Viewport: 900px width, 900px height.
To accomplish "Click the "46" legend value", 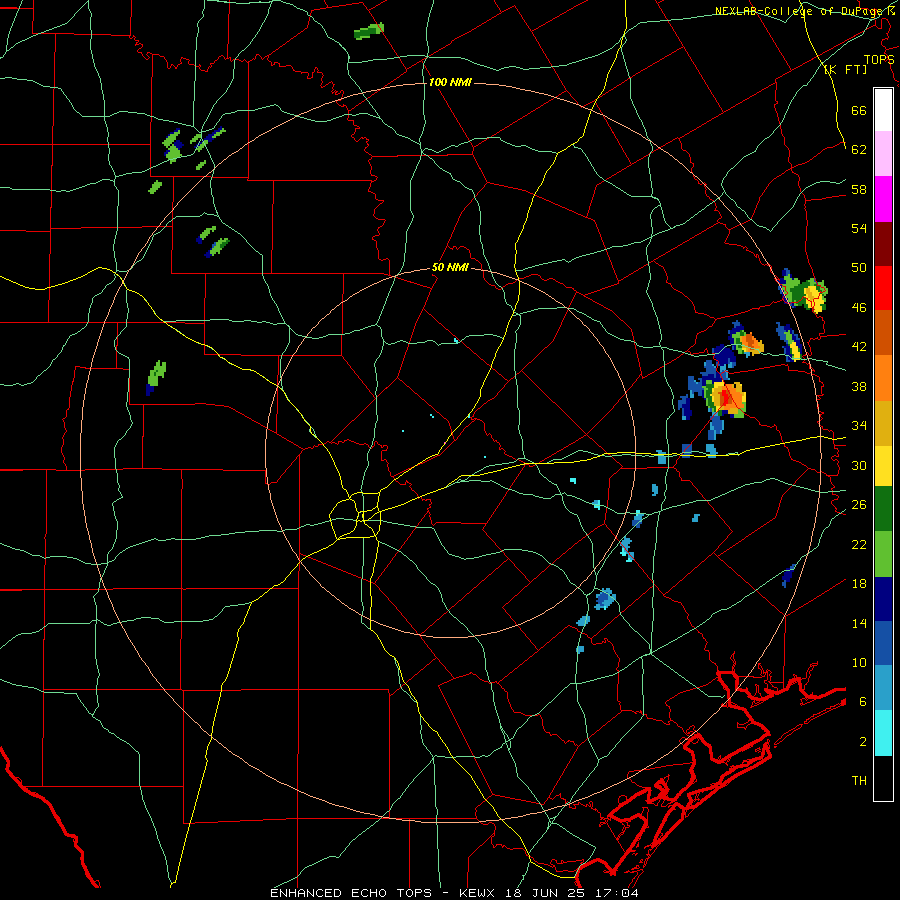I will pyautogui.click(x=859, y=308).
